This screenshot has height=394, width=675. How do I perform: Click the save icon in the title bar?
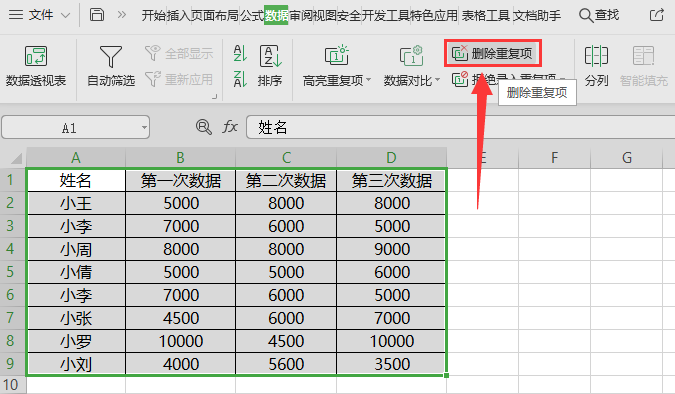tap(97, 15)
